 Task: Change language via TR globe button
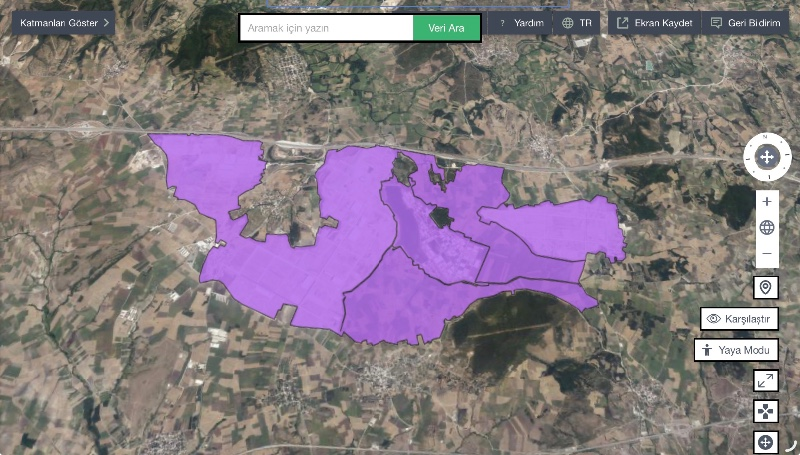[577, 23]
